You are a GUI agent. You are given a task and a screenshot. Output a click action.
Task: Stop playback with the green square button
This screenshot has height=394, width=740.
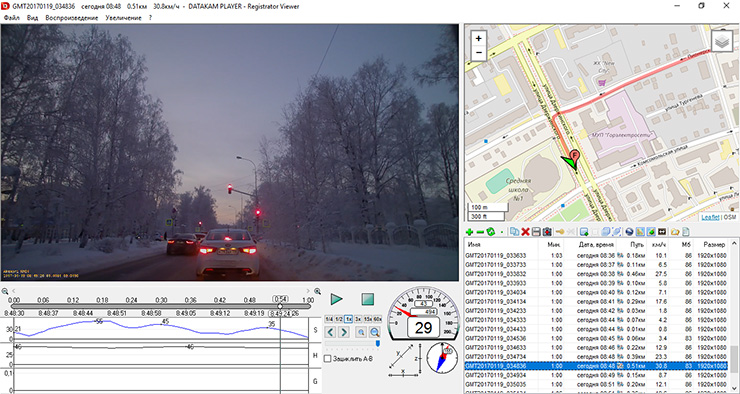click(x=368, y=299)
